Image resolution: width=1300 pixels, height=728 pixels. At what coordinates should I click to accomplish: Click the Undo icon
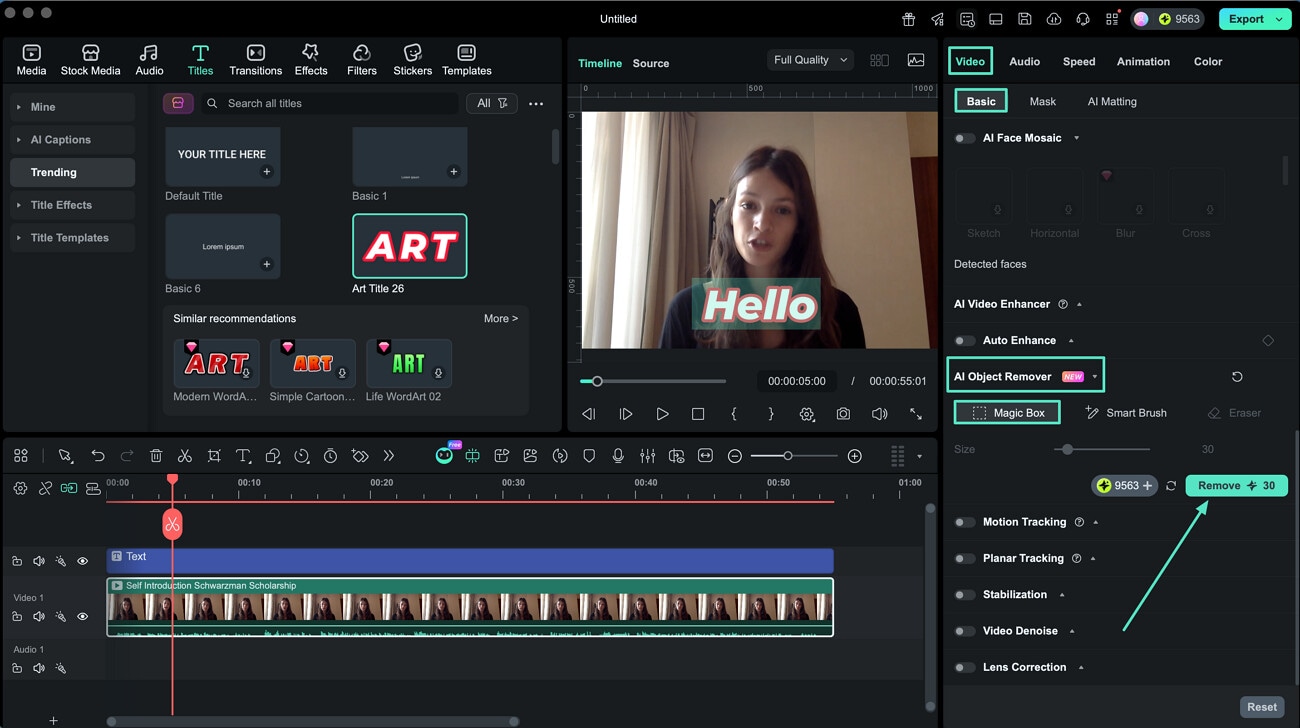(97, 455)
